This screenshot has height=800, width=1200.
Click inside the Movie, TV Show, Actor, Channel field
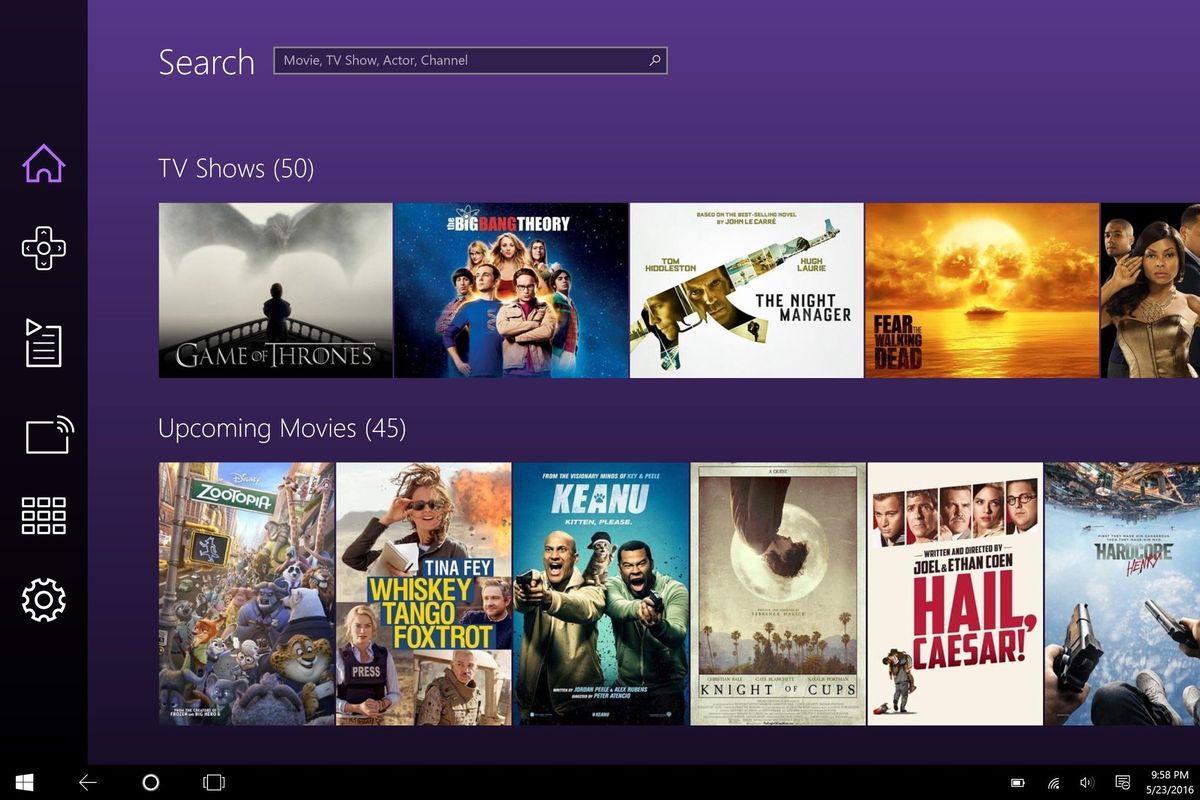point(450,60)
